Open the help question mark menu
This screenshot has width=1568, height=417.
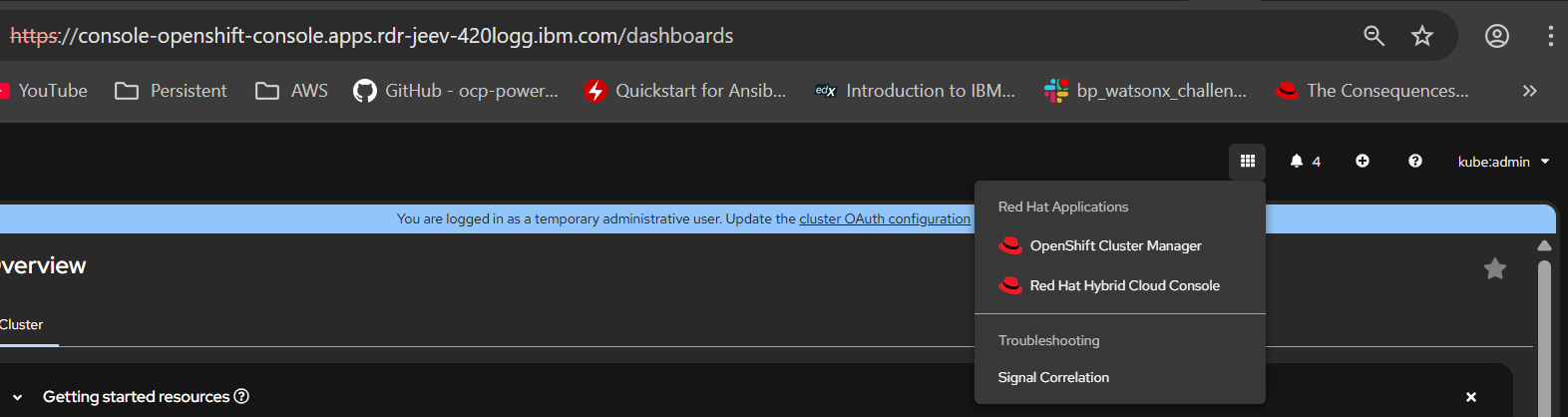[x=1414, y=161]
